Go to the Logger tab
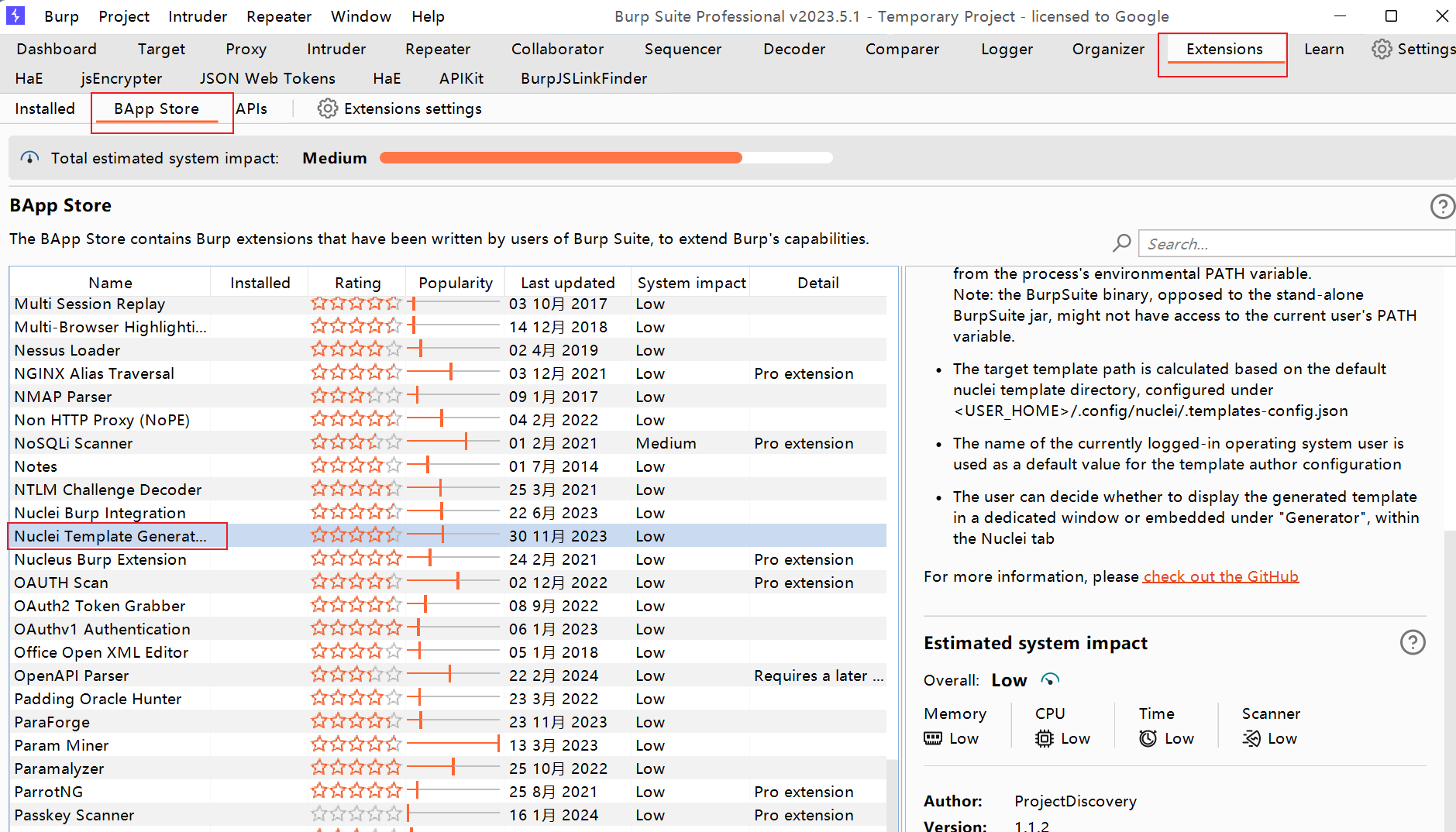The height and width of the screenshot is (832, 1456). (1007, 49)
